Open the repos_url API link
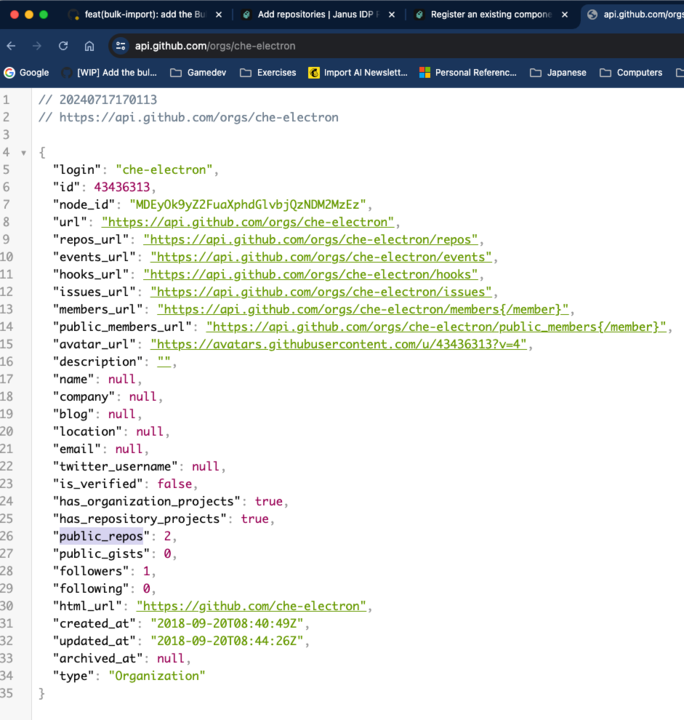The height and width of the screenshot is (720, 684). coord(312,239)
